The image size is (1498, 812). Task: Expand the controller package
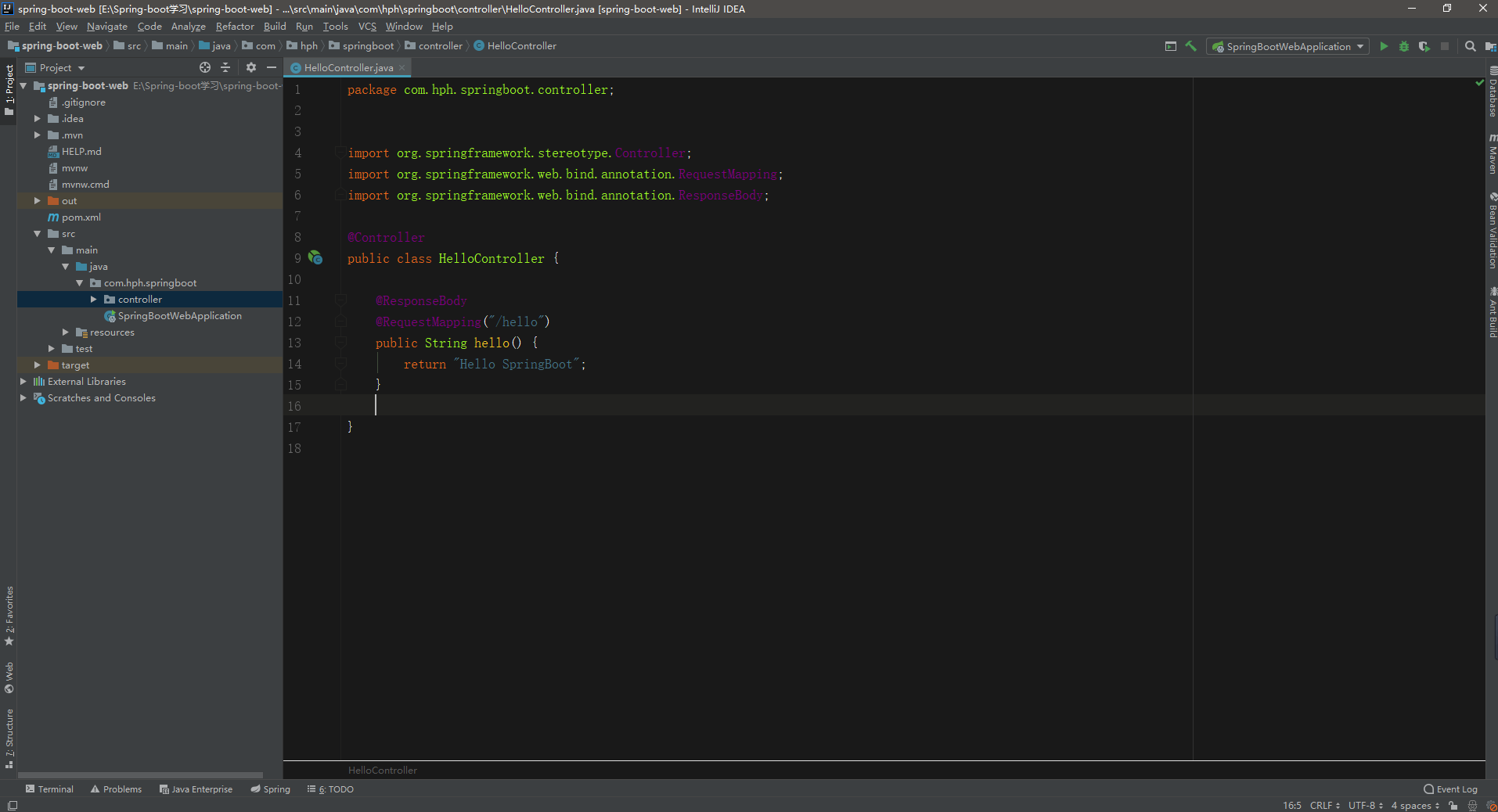tap(94, 300)
